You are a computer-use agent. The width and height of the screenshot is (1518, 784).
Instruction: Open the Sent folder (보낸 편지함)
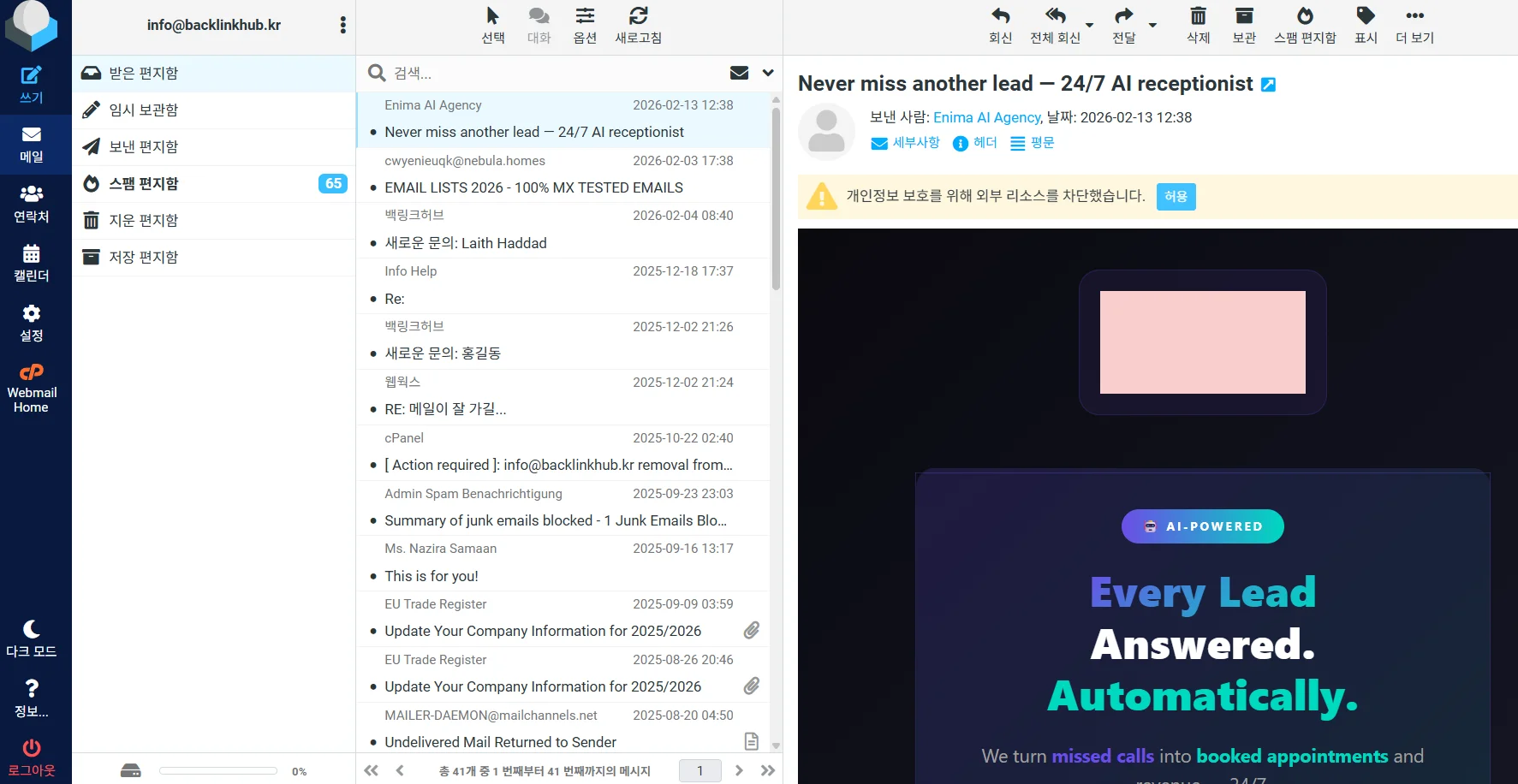click(144, 147)
